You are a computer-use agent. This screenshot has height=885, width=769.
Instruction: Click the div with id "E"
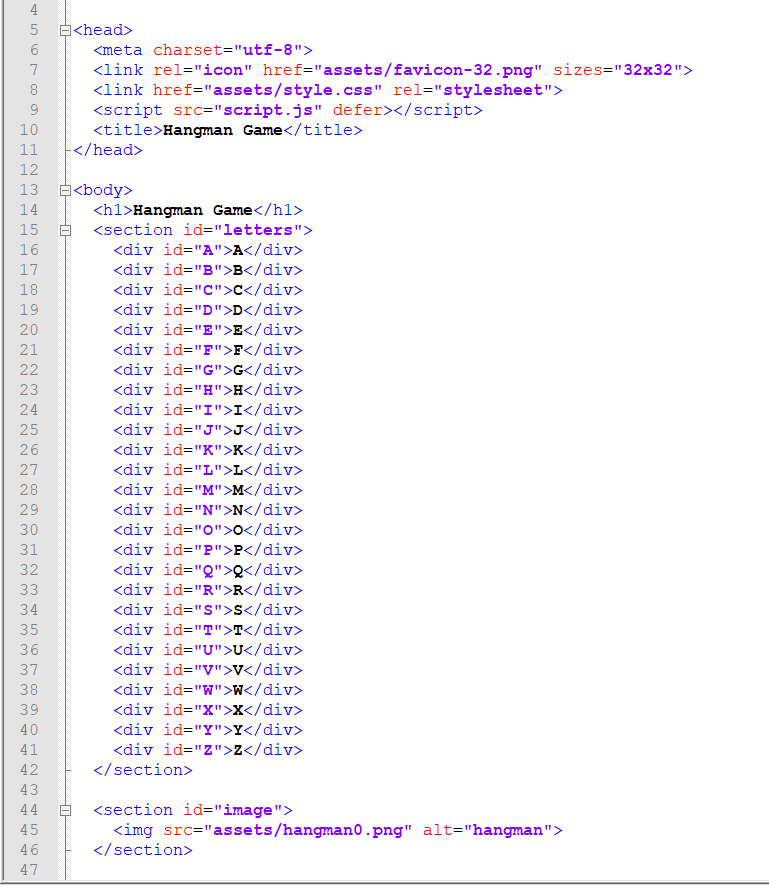click(208, 330)
